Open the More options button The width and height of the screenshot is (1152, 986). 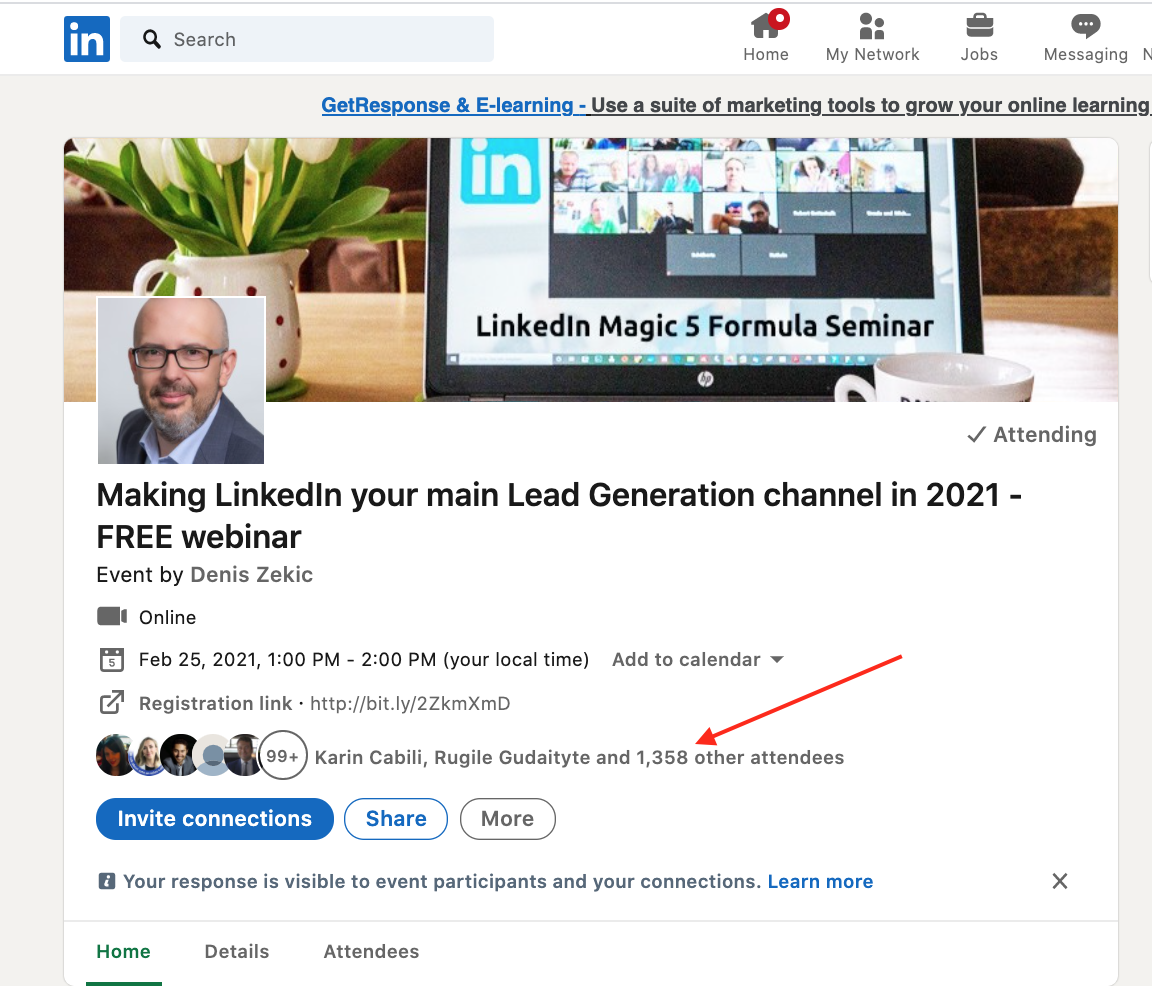(x=508, y=818)
